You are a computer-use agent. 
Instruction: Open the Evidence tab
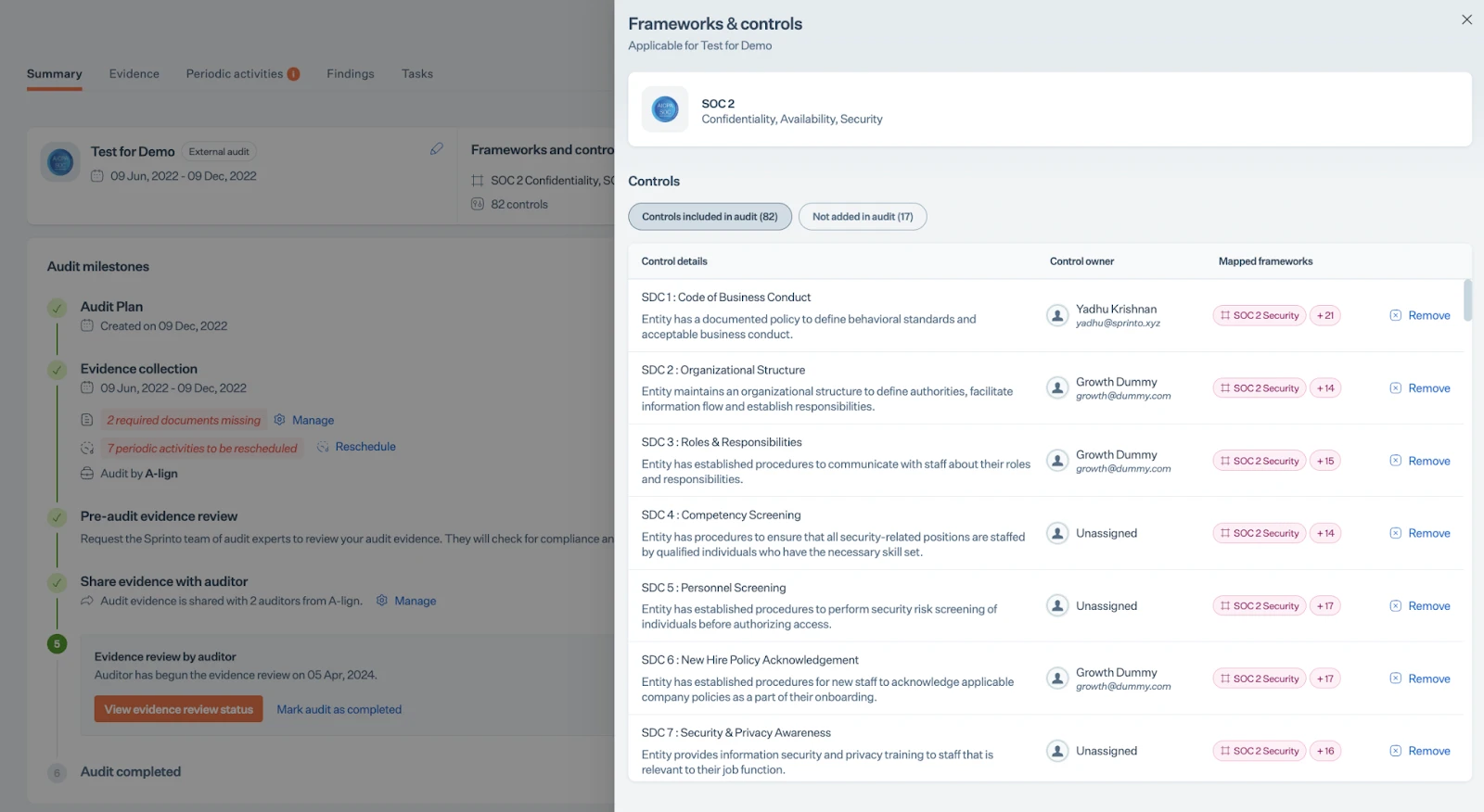coord(134,74)
